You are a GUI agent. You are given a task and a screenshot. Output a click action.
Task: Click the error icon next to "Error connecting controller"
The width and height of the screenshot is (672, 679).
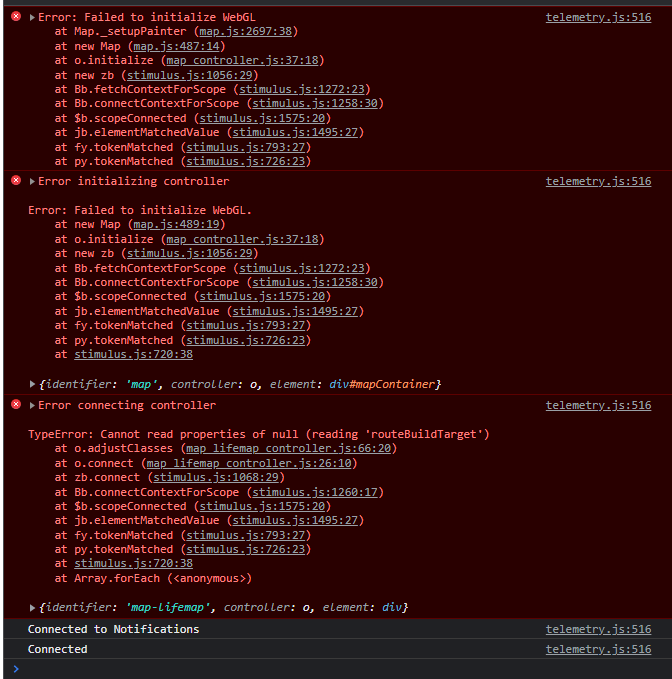pos(15,405)
